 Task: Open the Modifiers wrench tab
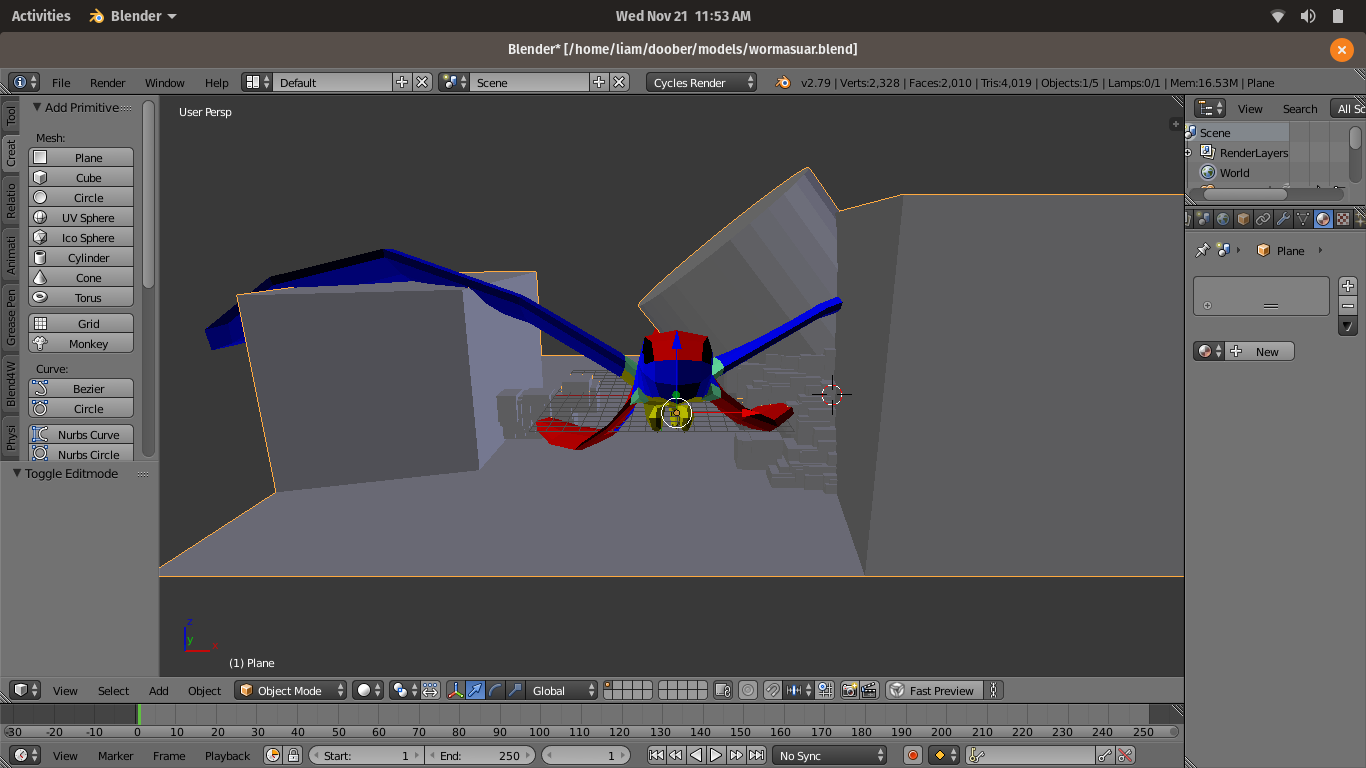(x=1283, y=219)
